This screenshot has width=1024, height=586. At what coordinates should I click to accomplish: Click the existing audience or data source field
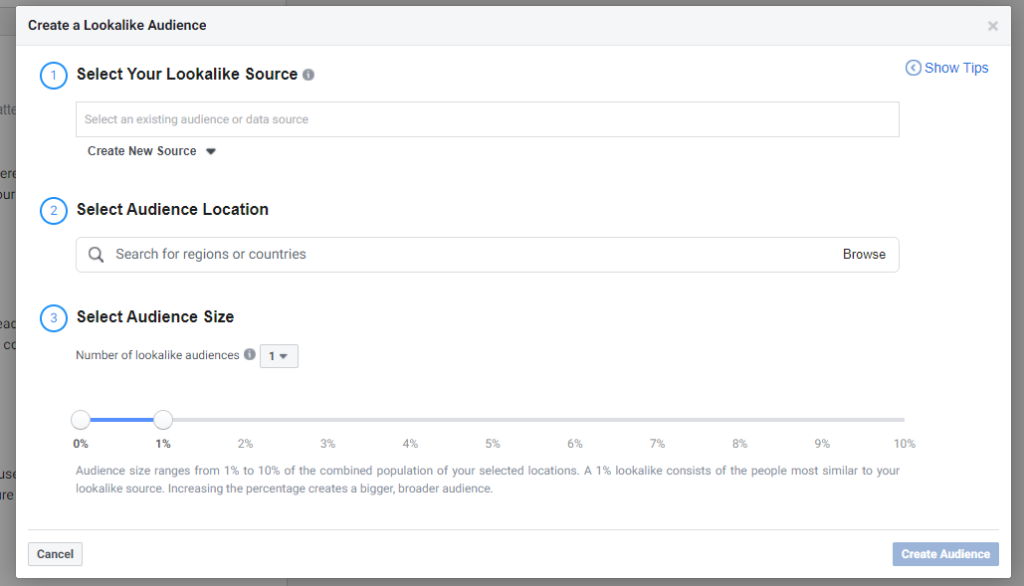pos(487,119)
